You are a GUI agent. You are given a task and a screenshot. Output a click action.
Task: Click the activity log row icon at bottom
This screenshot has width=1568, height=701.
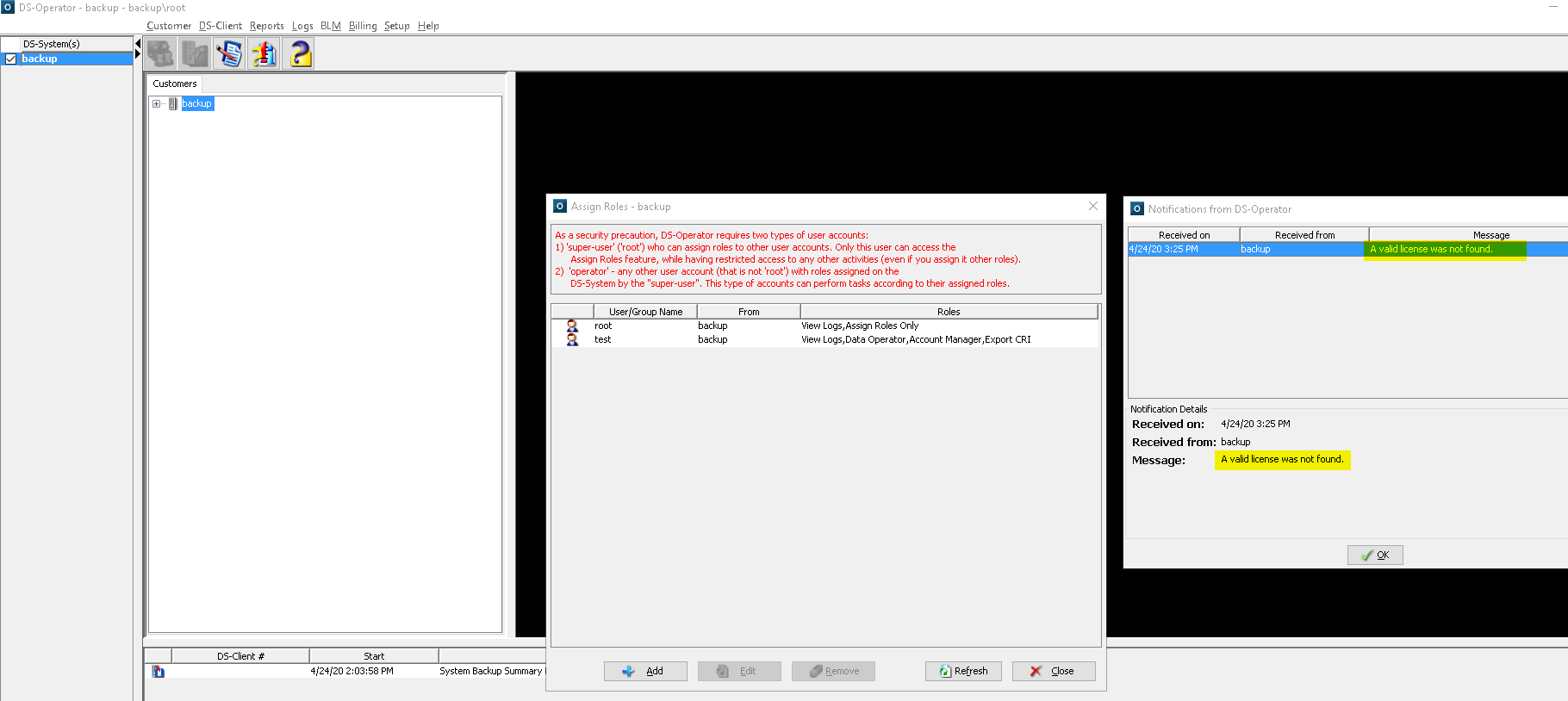159,671
